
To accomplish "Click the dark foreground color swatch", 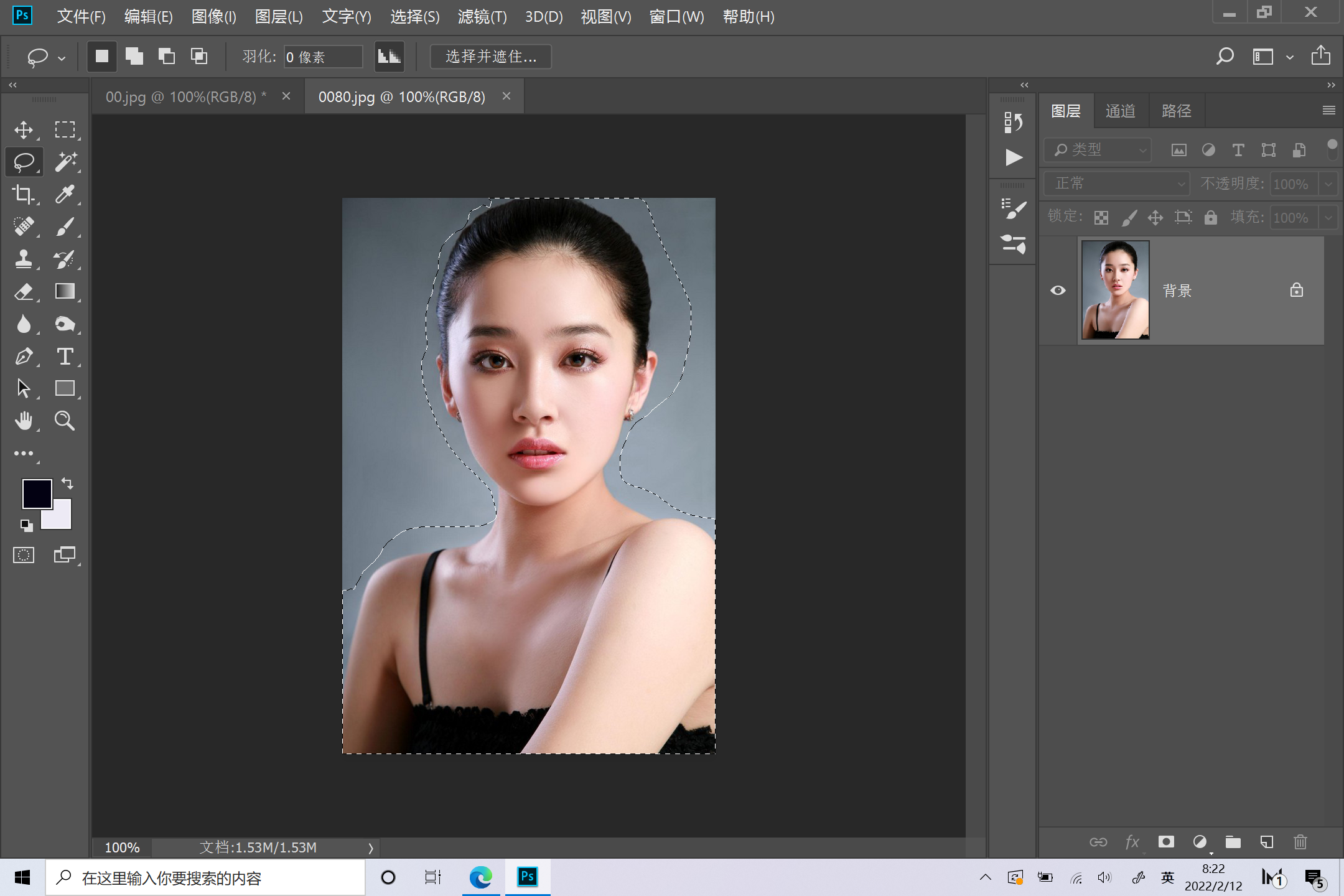I will click(37, 493).
